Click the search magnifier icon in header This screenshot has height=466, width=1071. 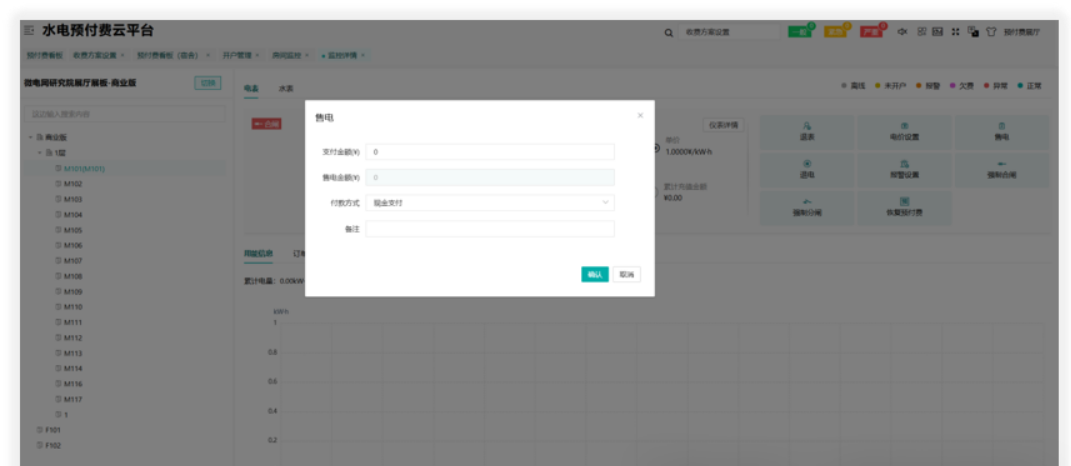coord(669,32)
